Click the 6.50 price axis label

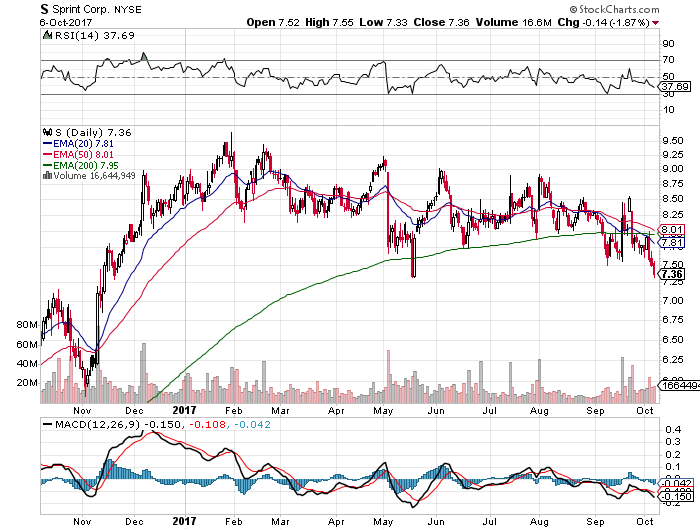(x=673, y=340)
